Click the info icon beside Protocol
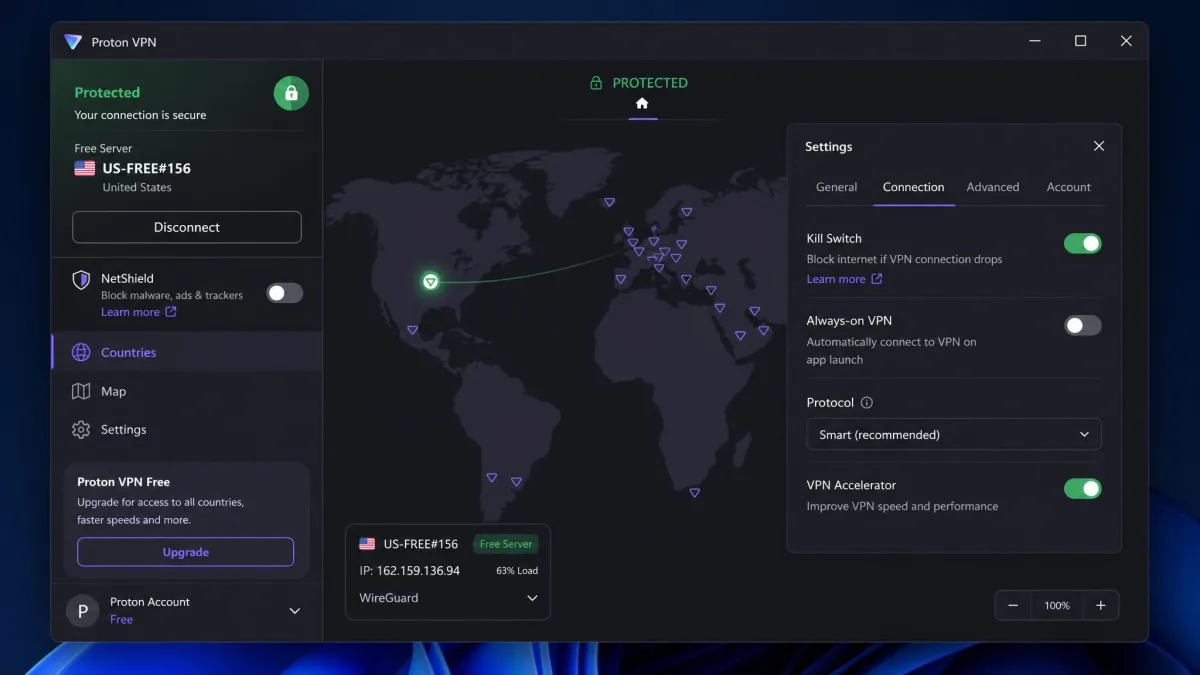This screenshot has height=675, width=1200. 867,403
